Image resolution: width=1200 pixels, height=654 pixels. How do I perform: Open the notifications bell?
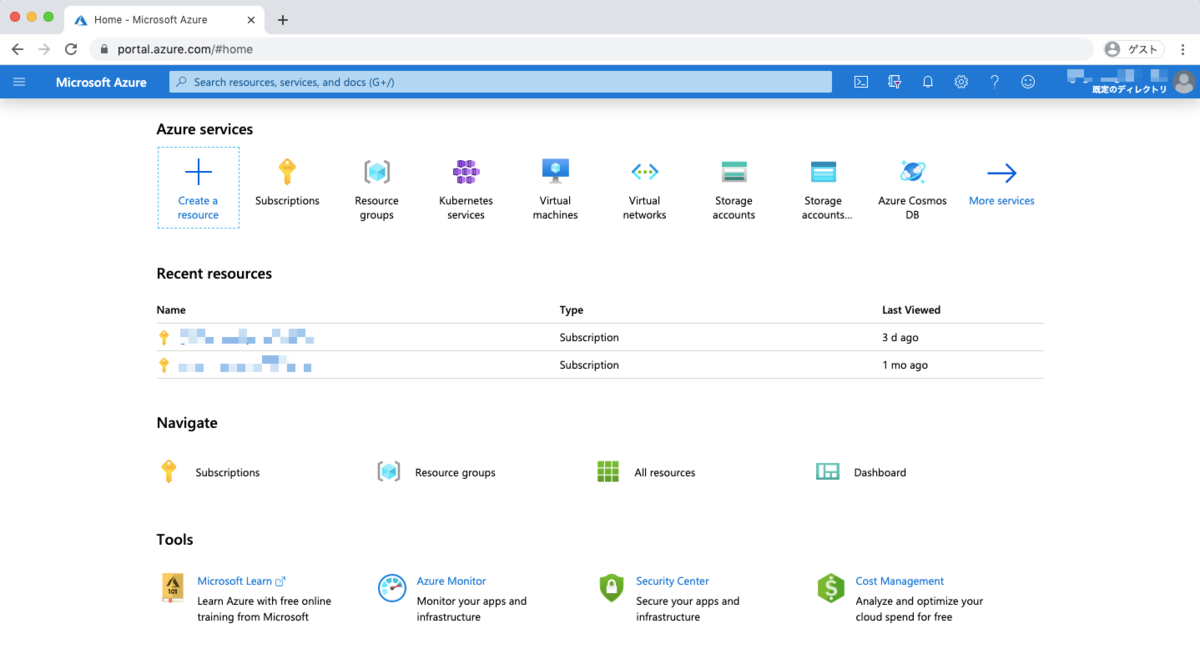(x=928, y=82)
